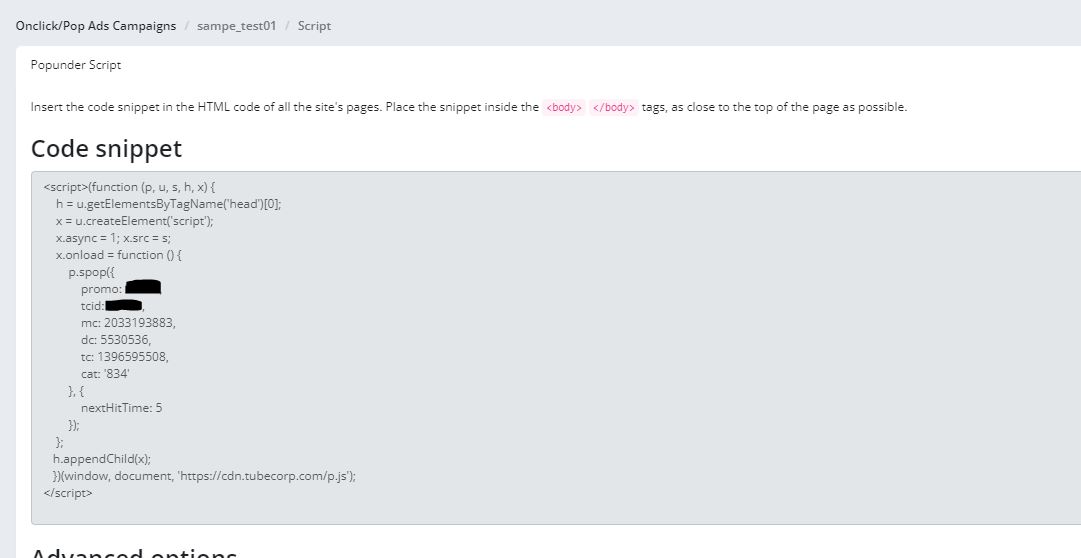Image resolution: width=1081 pixels, height=558 pixels.
Task: Open sampe_test01 breadcrumb link
Action: (x=236, y=26)
